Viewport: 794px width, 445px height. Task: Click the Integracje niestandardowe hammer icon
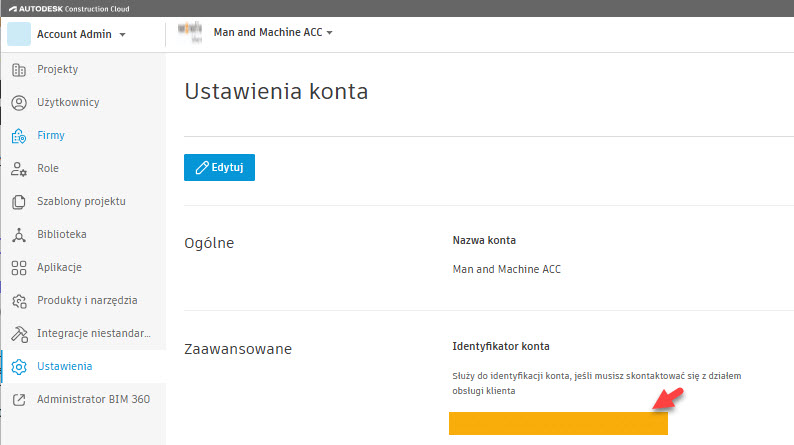(x=18, y=334)
